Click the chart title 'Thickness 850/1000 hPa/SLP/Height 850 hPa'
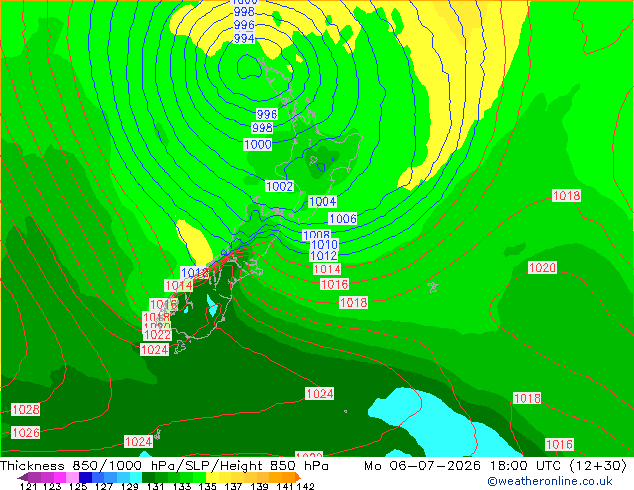This screenshot has height=490, width=634. pos(164,466)
